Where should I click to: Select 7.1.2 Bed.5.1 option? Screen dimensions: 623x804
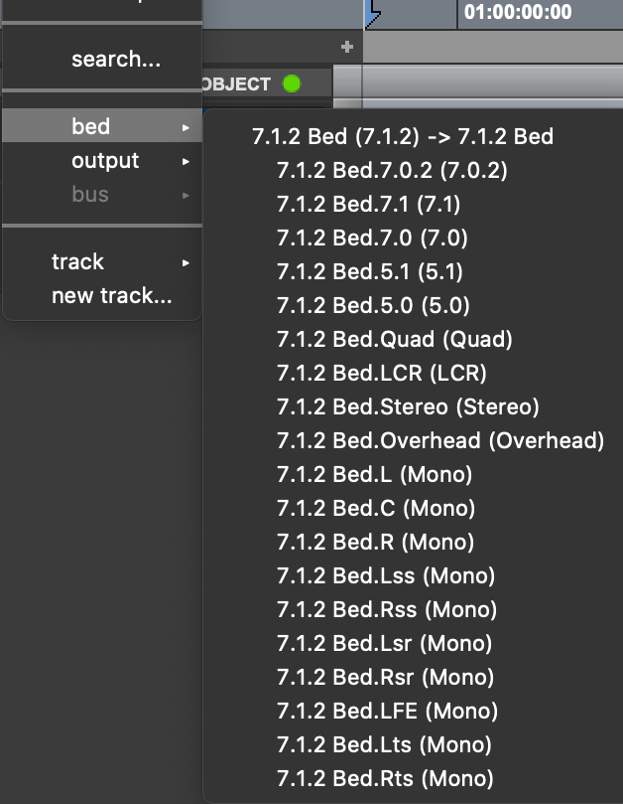coord(369,272)
